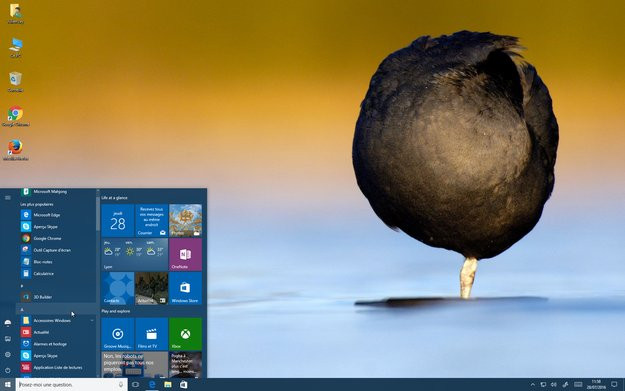The width and height of the screenshot is (625, 391).
Task: Open File Explorer from the taskbar
Action: 168,385
